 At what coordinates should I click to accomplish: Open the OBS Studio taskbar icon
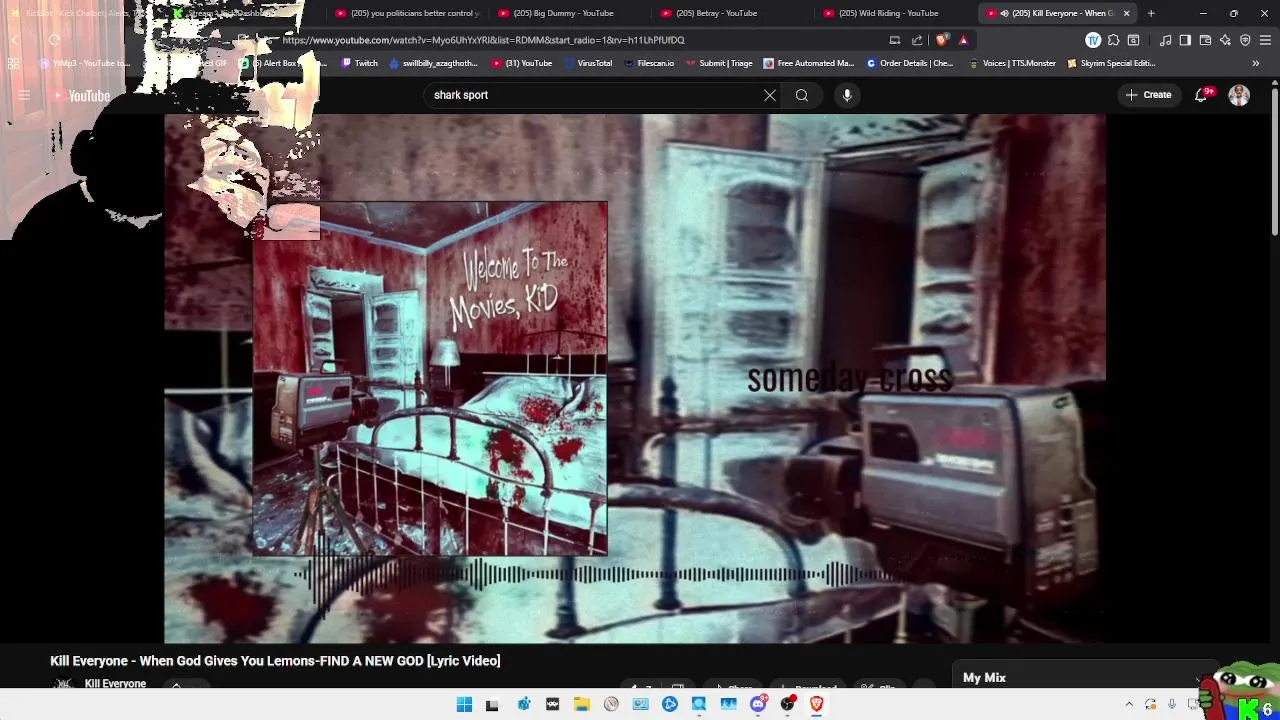coord(787,705)
